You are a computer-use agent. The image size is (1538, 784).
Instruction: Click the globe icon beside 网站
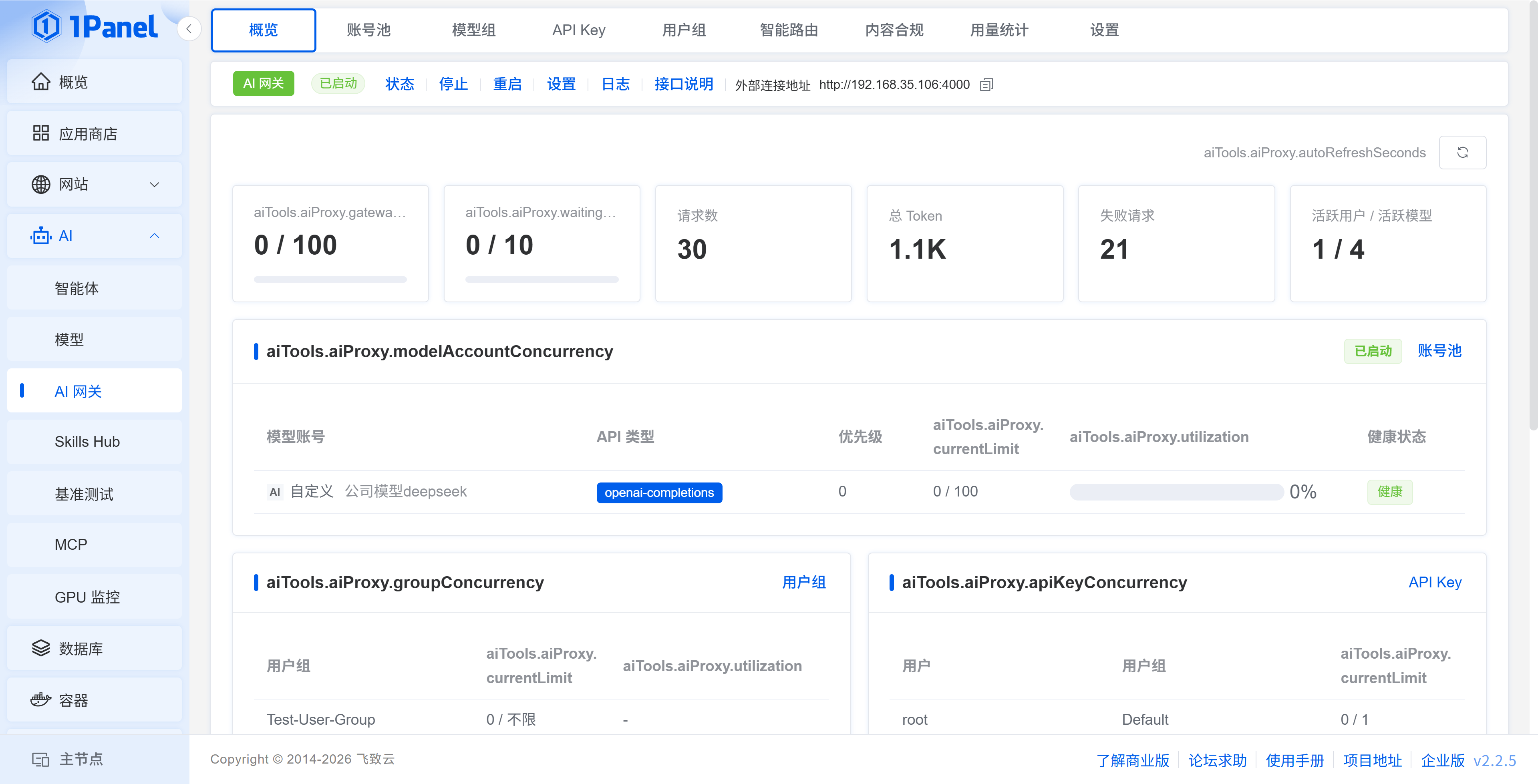40,185
